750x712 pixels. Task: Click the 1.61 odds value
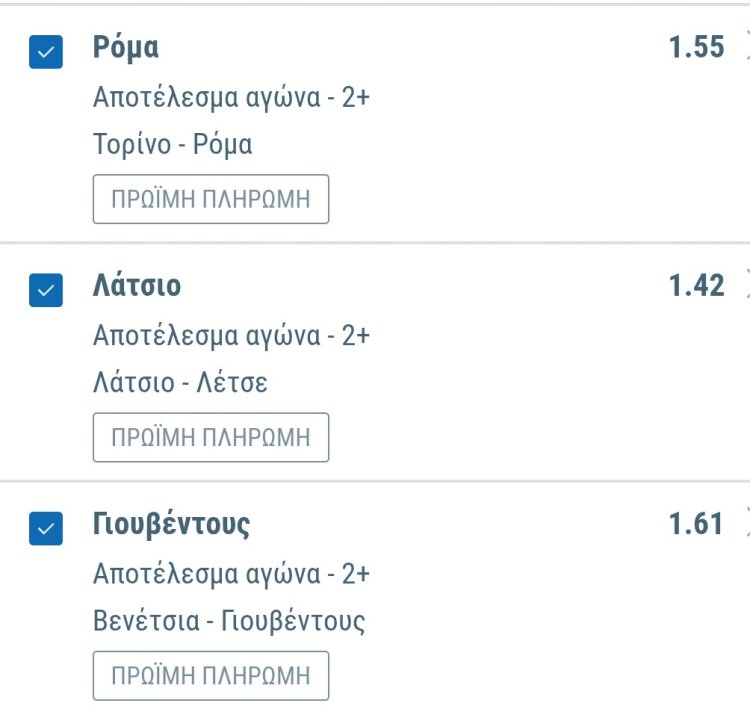696,523
